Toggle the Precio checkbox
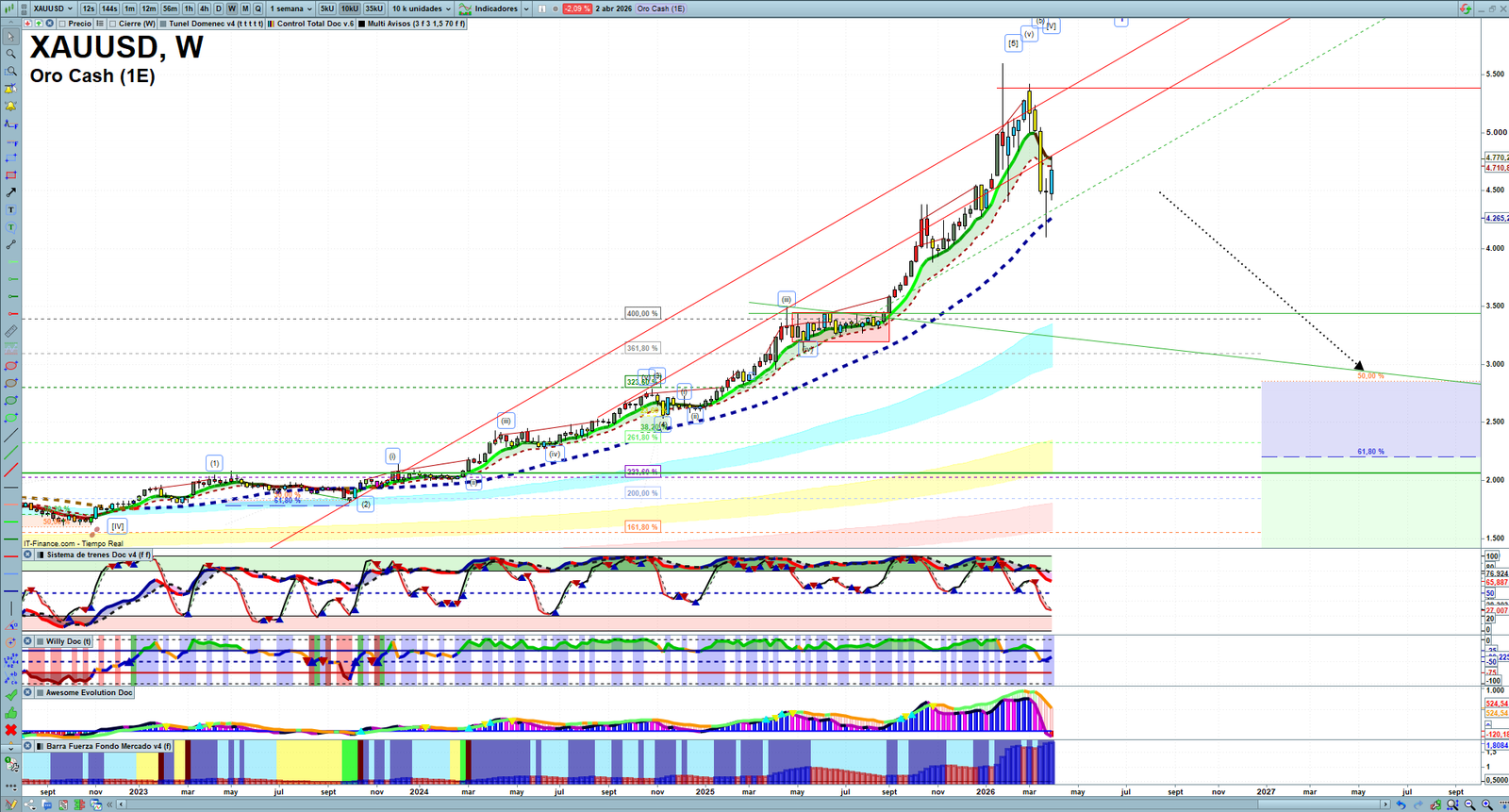The width and height of the screenshot is (1509, 812). click(x=62, y=24)
